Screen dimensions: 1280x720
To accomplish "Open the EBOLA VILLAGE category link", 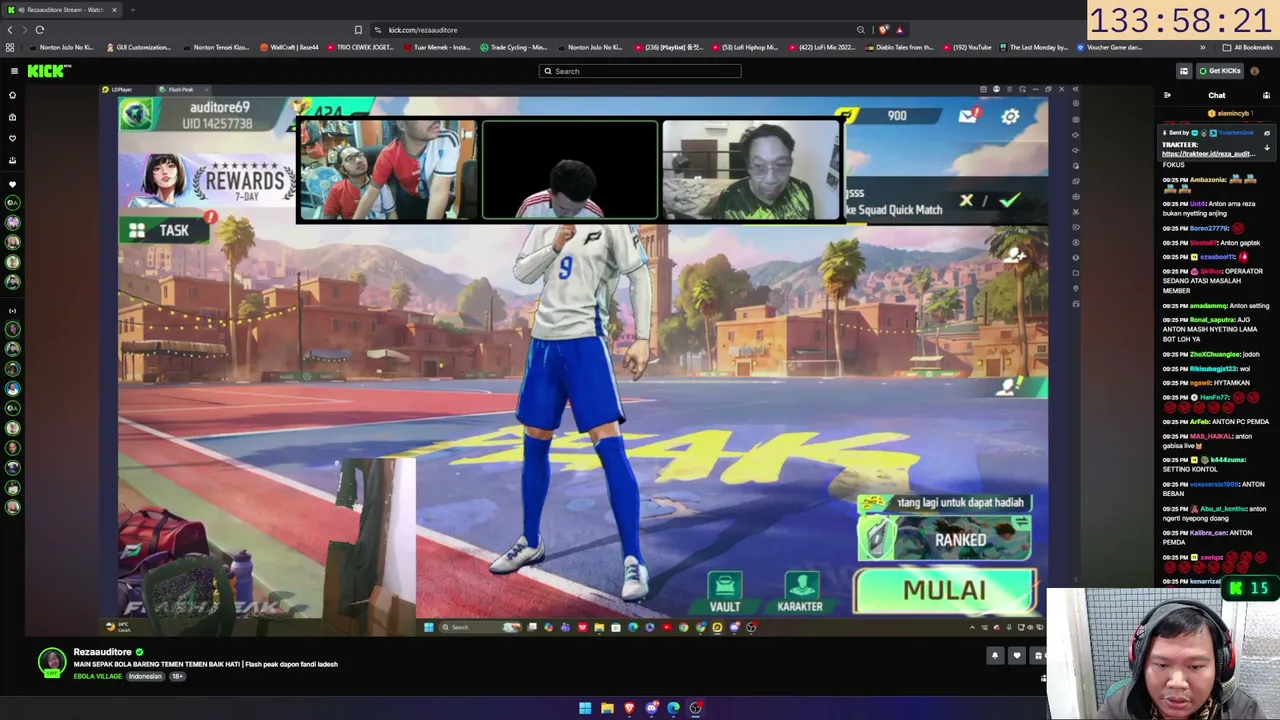I will click(x=97, y=676).
